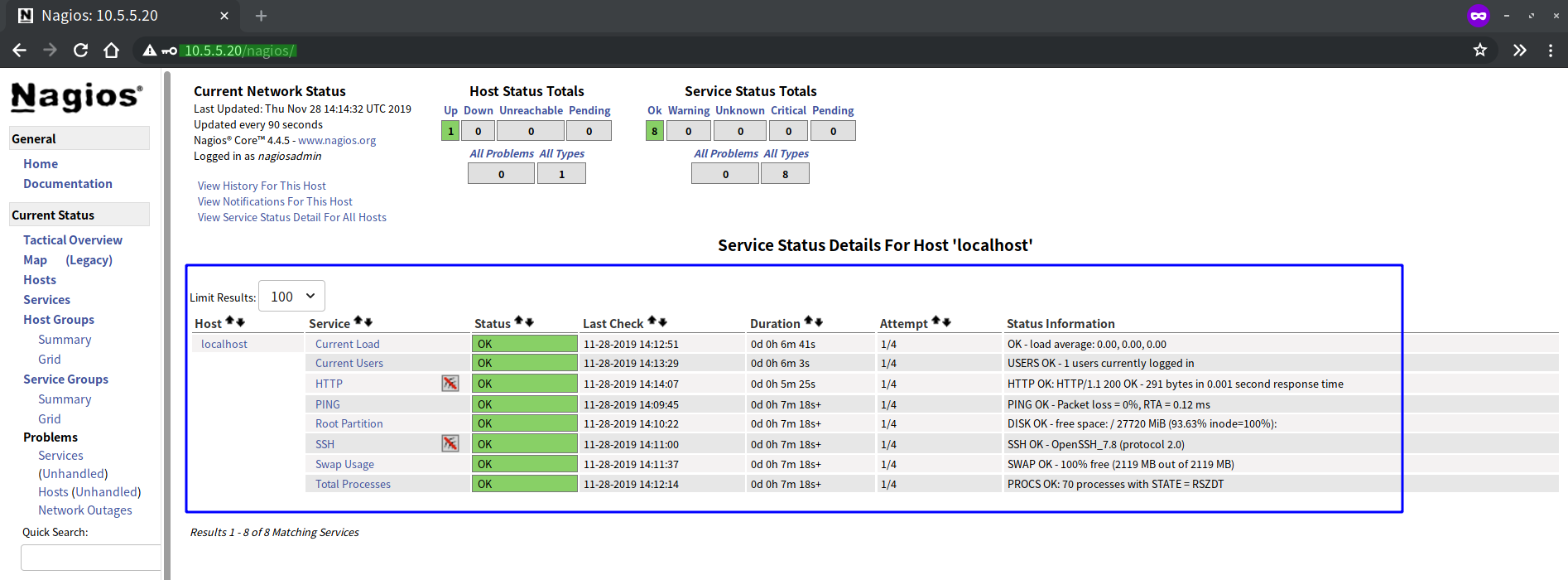Sort by Last Check ascending arrow
Screen dimensions: 1568x580
[x=652, y=321]
